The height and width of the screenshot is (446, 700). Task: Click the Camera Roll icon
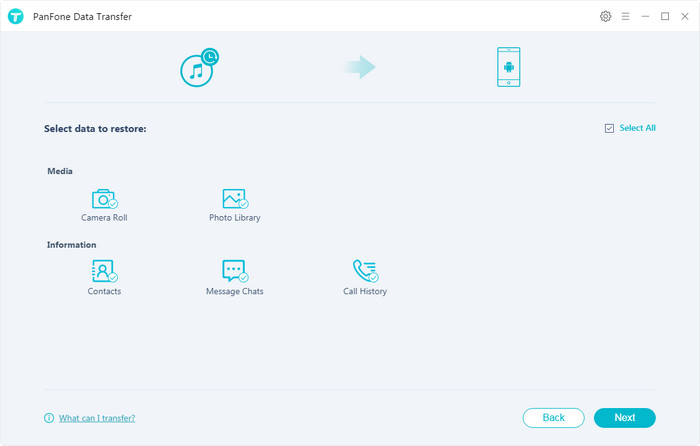[x=104, y=199]
